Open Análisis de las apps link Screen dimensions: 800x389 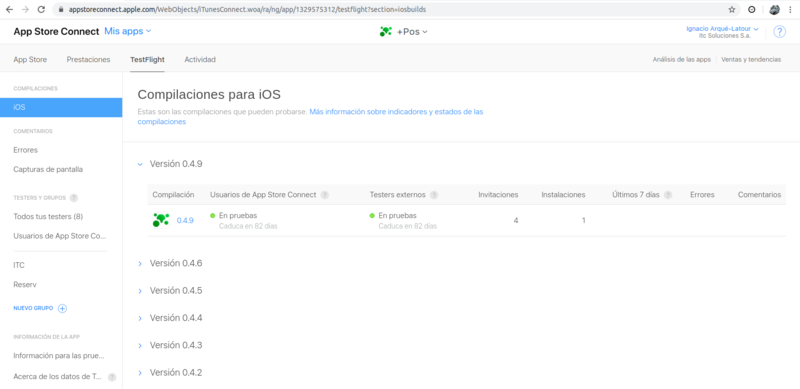(x=682, y=59)
